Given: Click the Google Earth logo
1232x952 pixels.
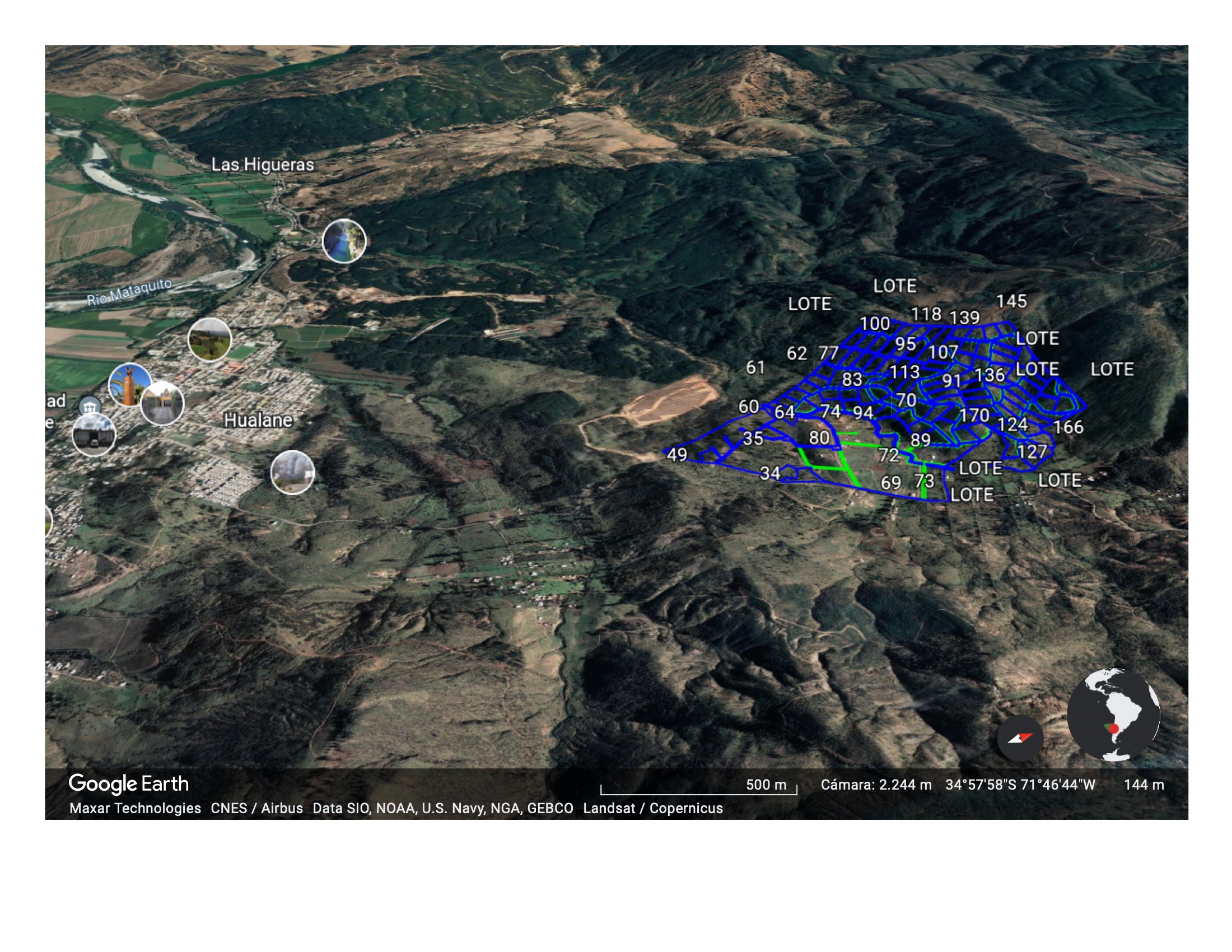Looking at the screenshot, I should [x=129, y=783].
